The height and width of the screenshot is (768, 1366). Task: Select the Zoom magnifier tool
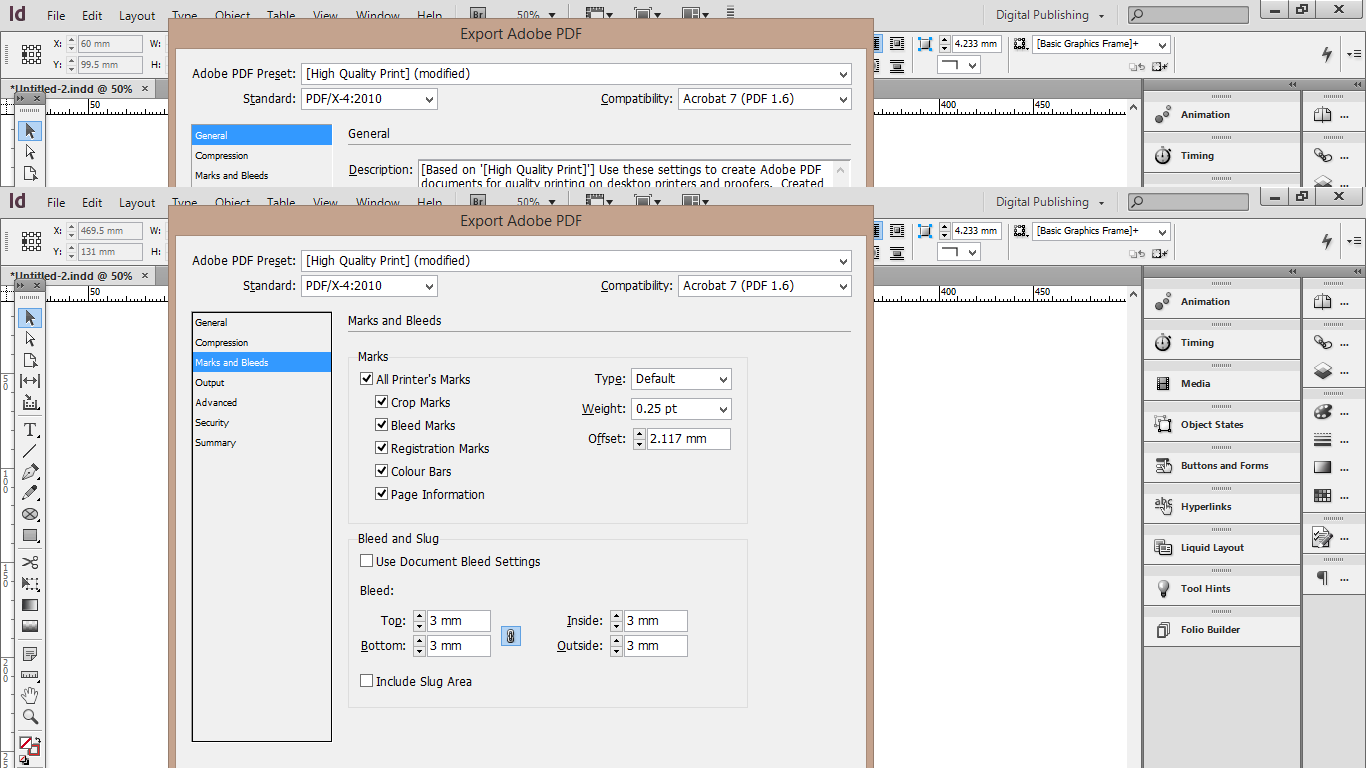(x=30, y=717)
